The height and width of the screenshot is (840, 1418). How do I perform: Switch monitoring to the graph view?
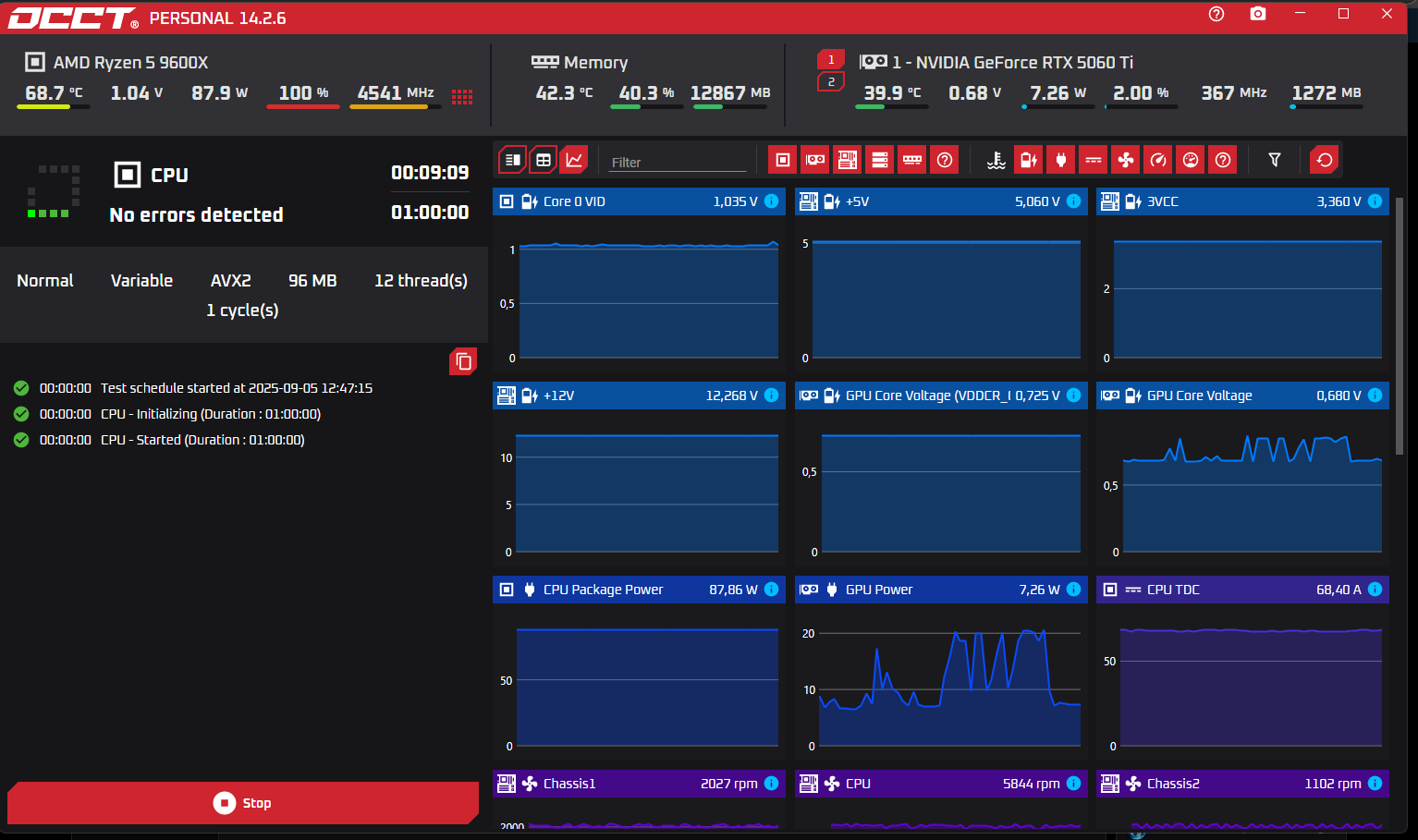click(x=574, y=160)
